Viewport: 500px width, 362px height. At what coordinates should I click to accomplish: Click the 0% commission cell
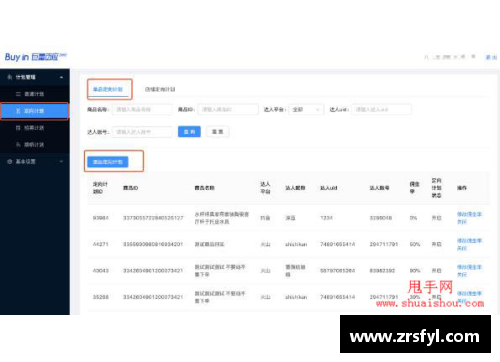(x=413, y=218)
